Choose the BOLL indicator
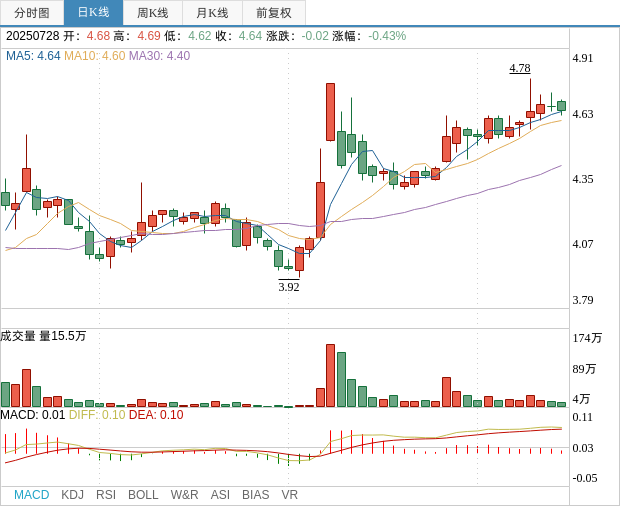Image resolution: width=620 pixels, height=506 pixels. point(143,495)
